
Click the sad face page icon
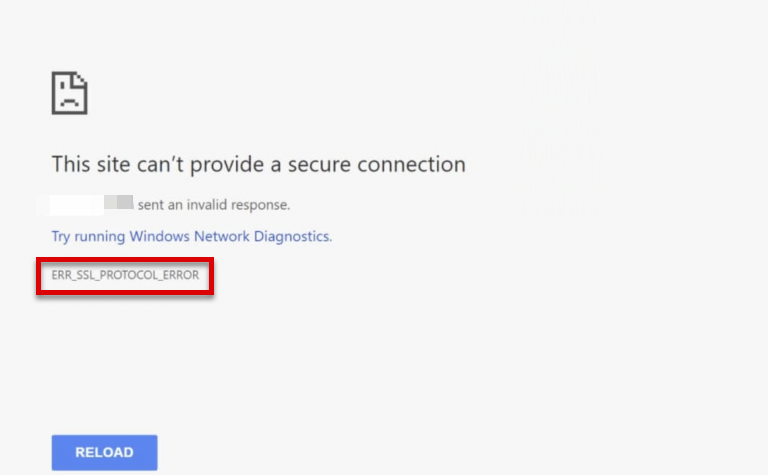[70, 93]
